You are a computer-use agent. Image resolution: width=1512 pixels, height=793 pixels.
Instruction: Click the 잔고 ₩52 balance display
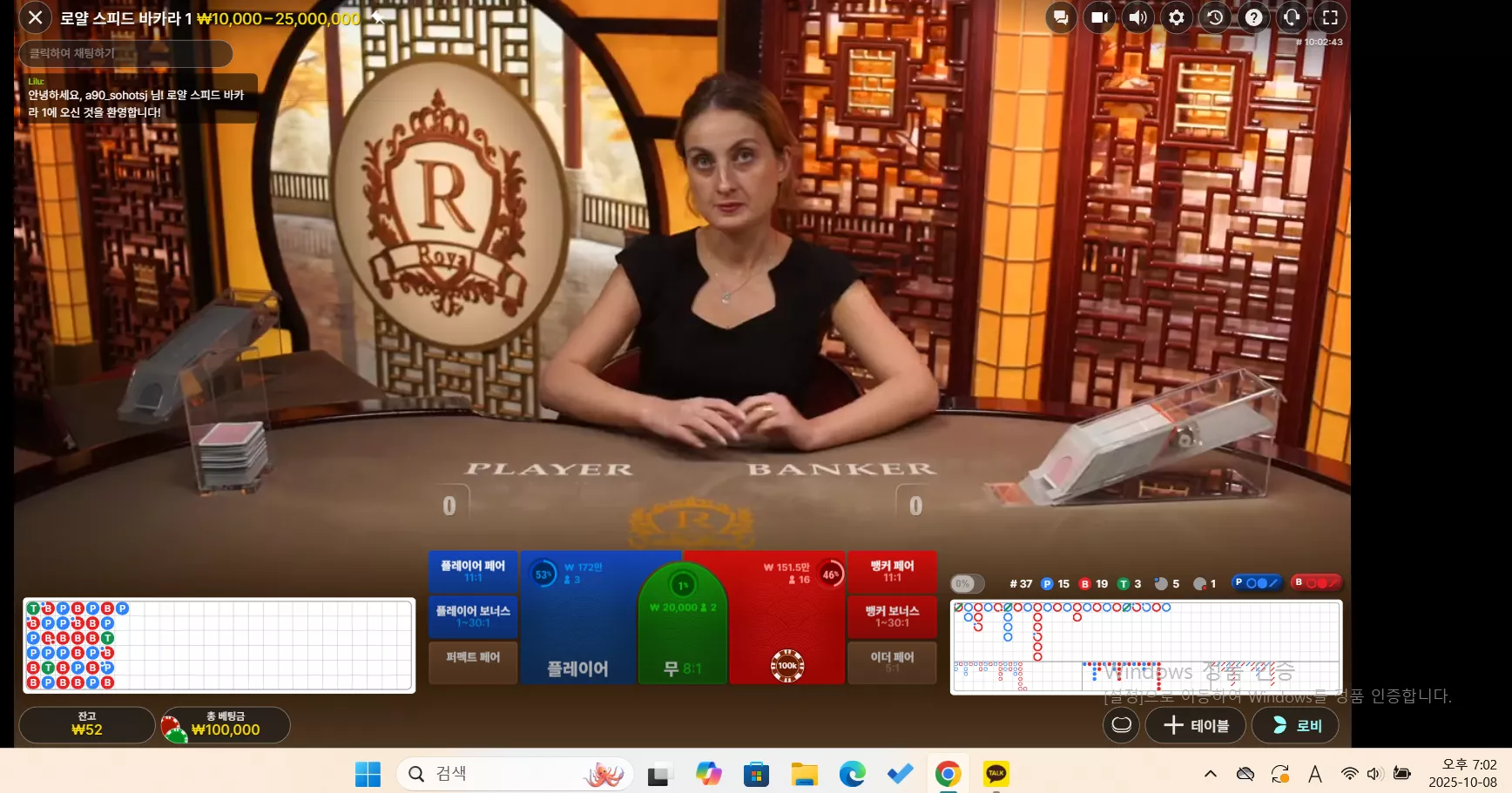87,724
